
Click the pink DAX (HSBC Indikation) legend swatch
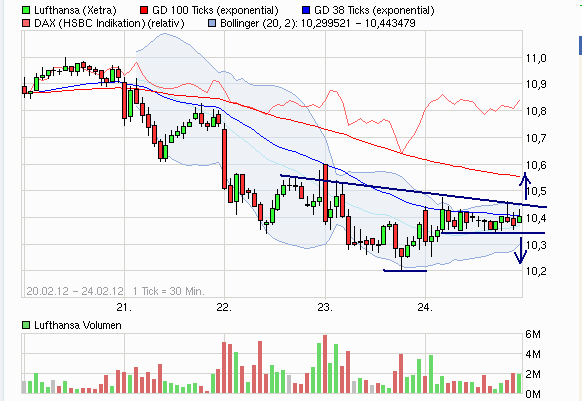point(26,23)
